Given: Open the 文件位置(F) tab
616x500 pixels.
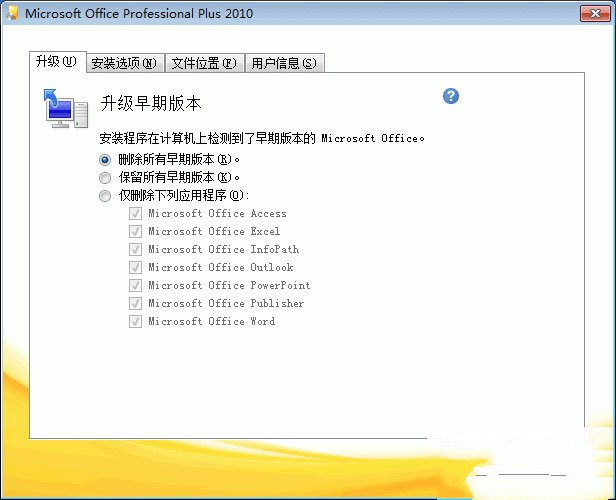Looking at the screenshot, I should coord(205,63).
